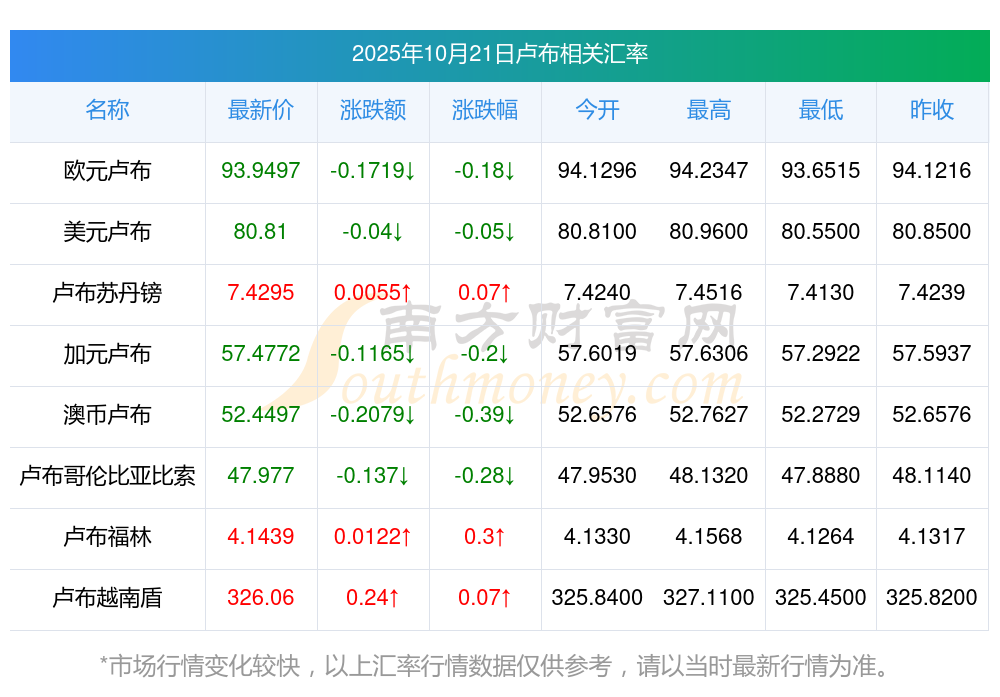Click previous close 80.8500
The width and height of the screenshot is (1000, 697).
tap(932, 231)
